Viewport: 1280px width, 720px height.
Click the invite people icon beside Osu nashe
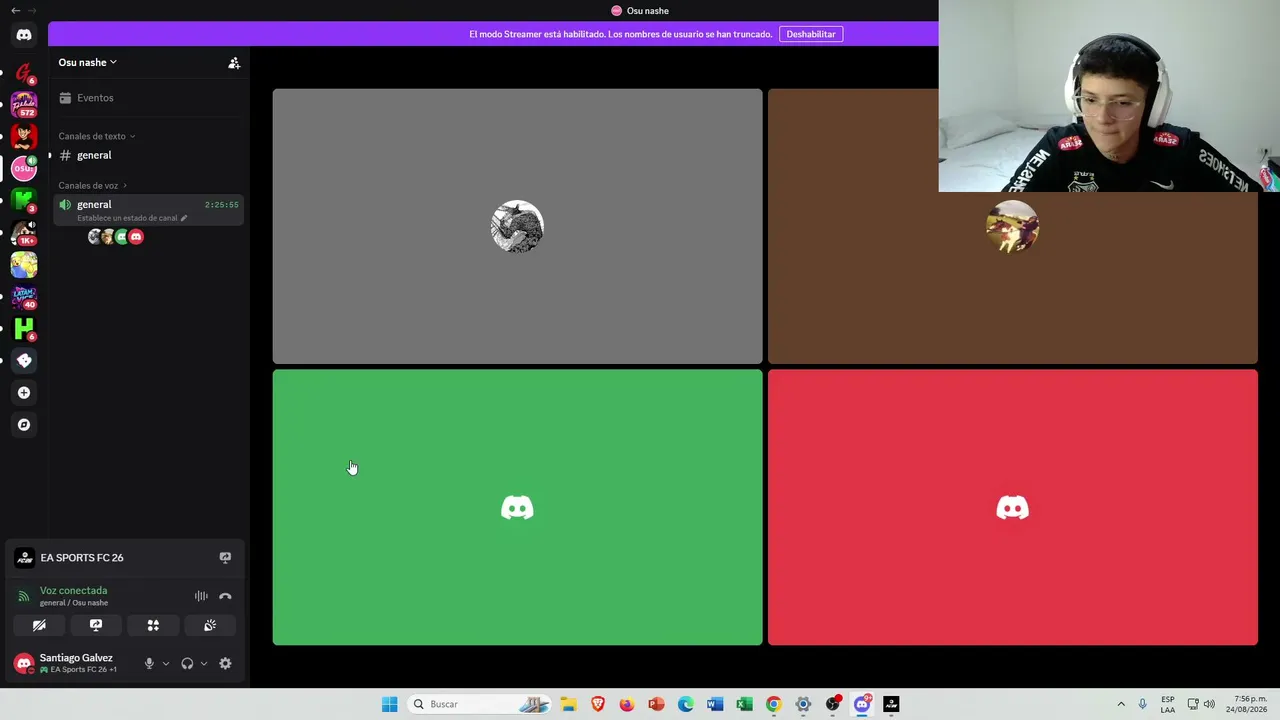234,63
